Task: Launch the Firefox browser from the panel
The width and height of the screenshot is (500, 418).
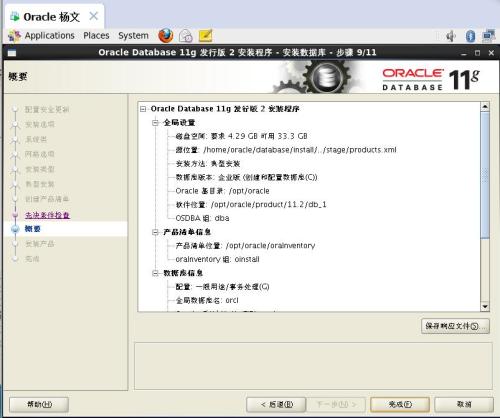Action: [x=166, y=36]
